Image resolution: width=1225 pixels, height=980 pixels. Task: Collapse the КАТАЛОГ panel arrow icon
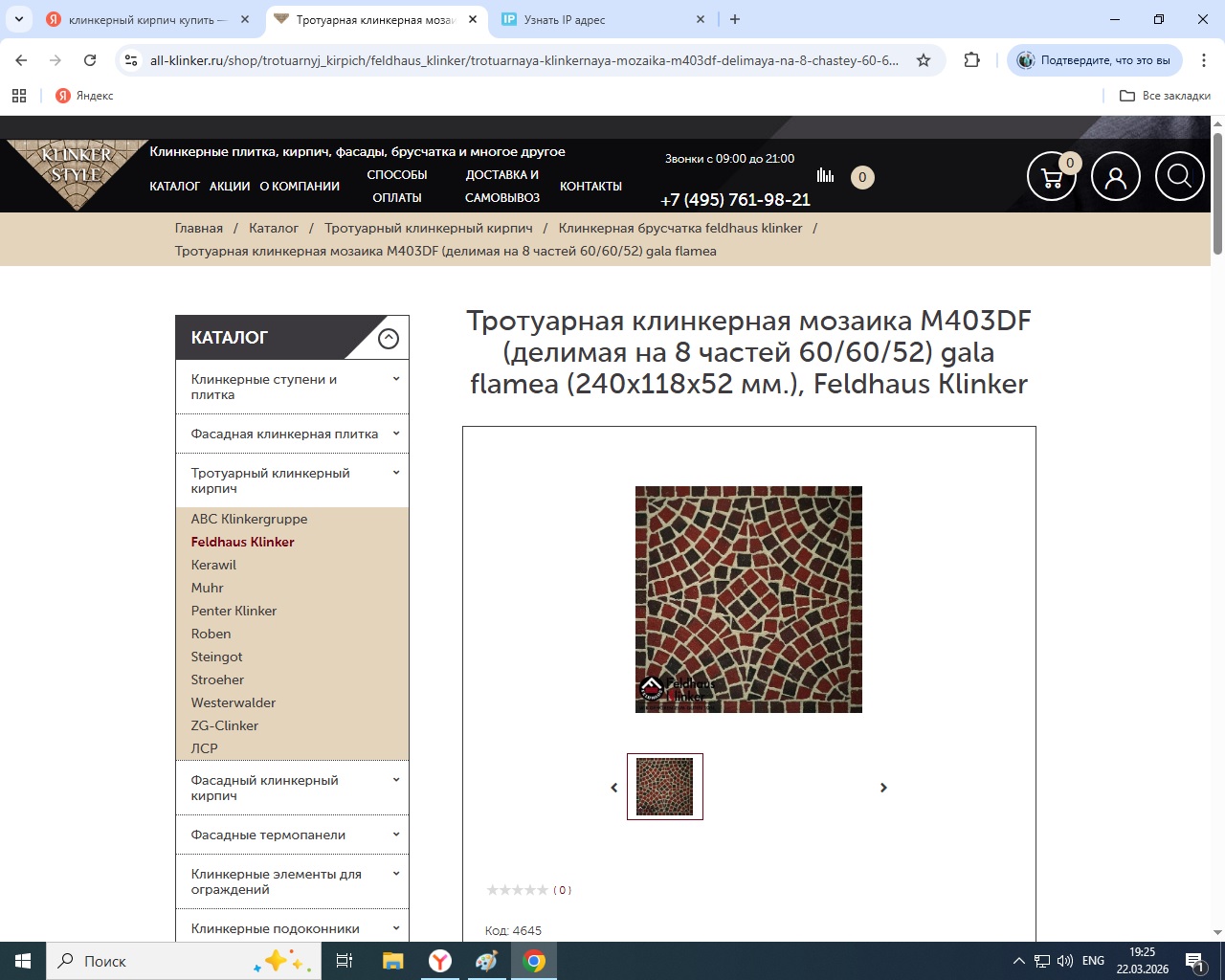coord(389,338)
